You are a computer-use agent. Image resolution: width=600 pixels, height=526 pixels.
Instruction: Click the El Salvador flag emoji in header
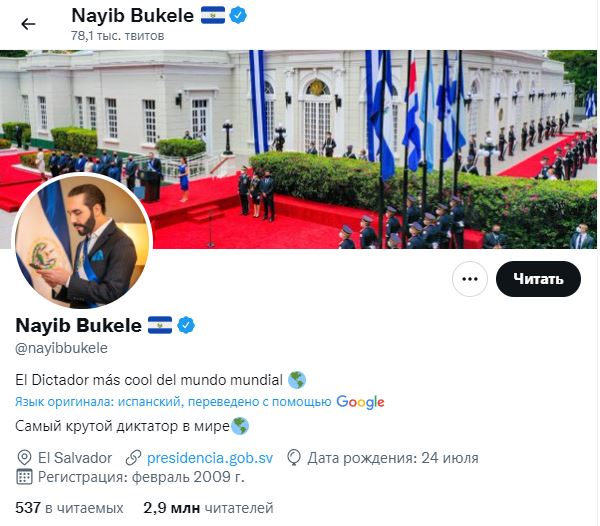213,16
